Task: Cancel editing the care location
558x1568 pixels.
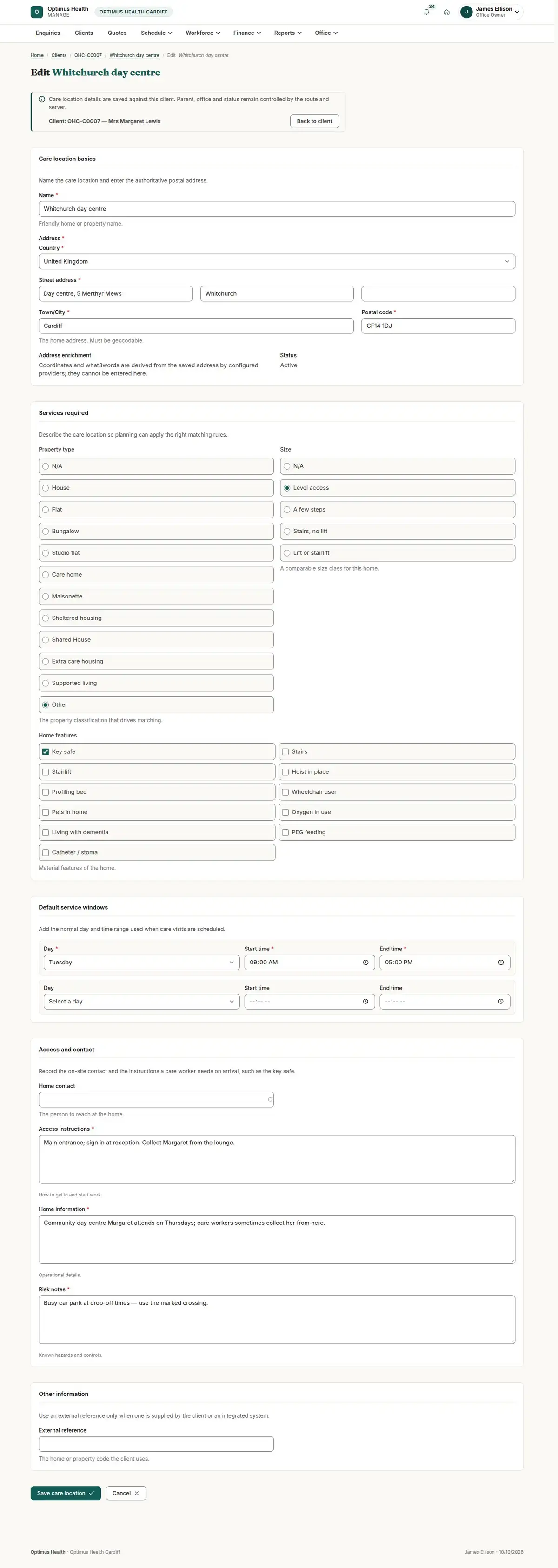Action: pyautogui.click(x=126, y=1493)
